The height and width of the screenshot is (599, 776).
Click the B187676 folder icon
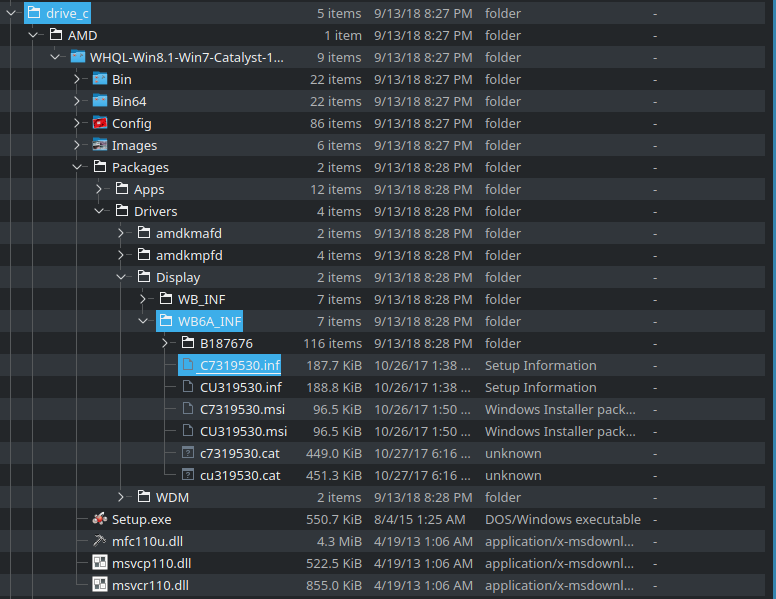[188, 343]
